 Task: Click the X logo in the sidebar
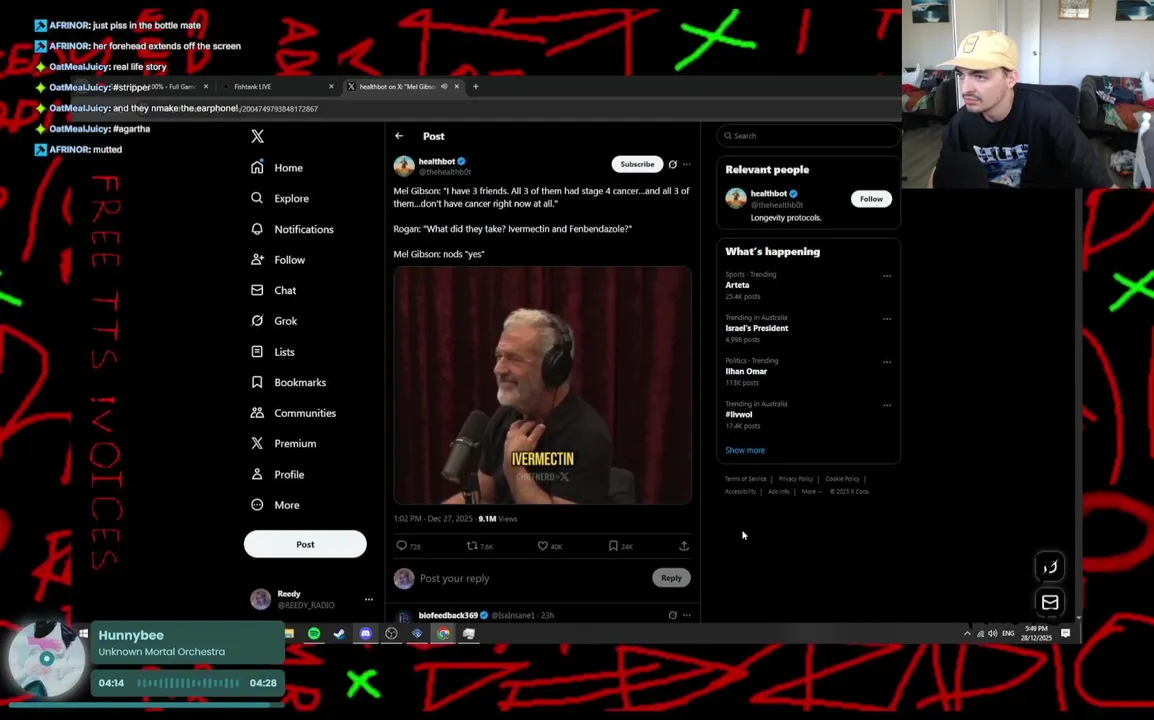point(257,136)
